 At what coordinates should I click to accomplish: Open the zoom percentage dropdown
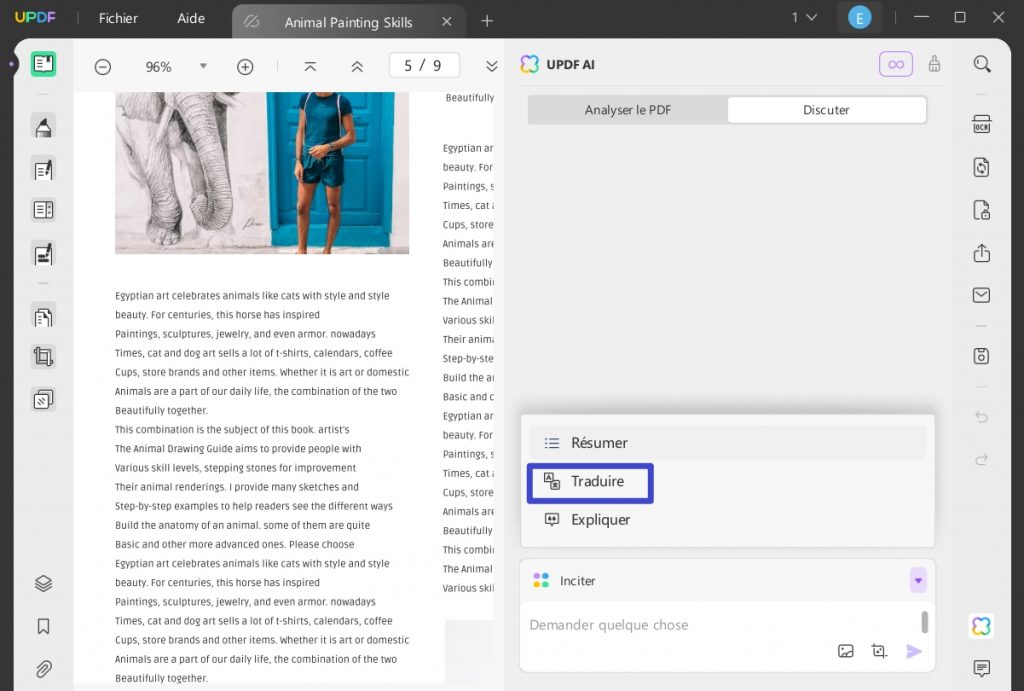[x=203, y=66]
